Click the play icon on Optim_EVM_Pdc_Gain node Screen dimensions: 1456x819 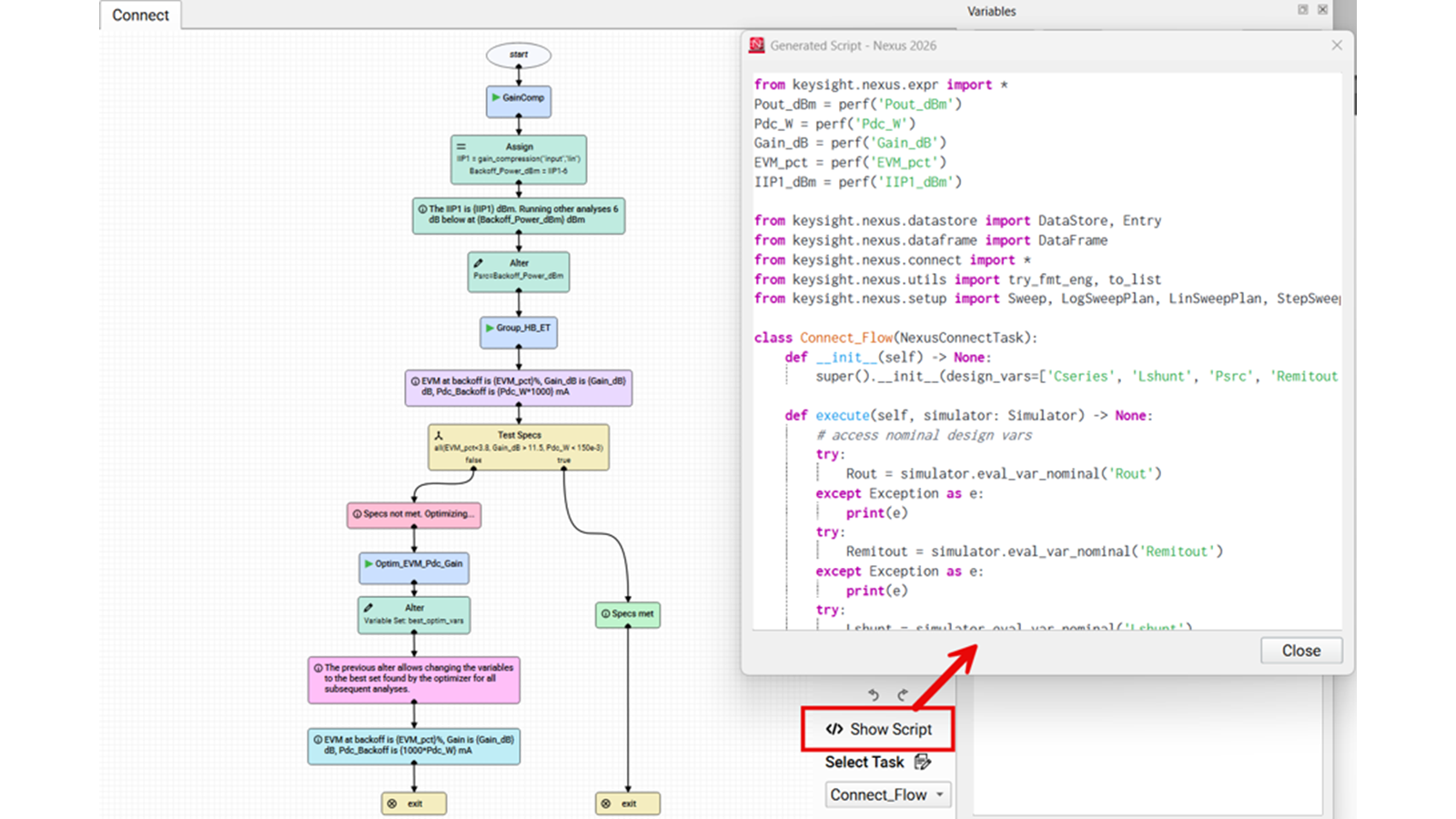tap(369, 563)
